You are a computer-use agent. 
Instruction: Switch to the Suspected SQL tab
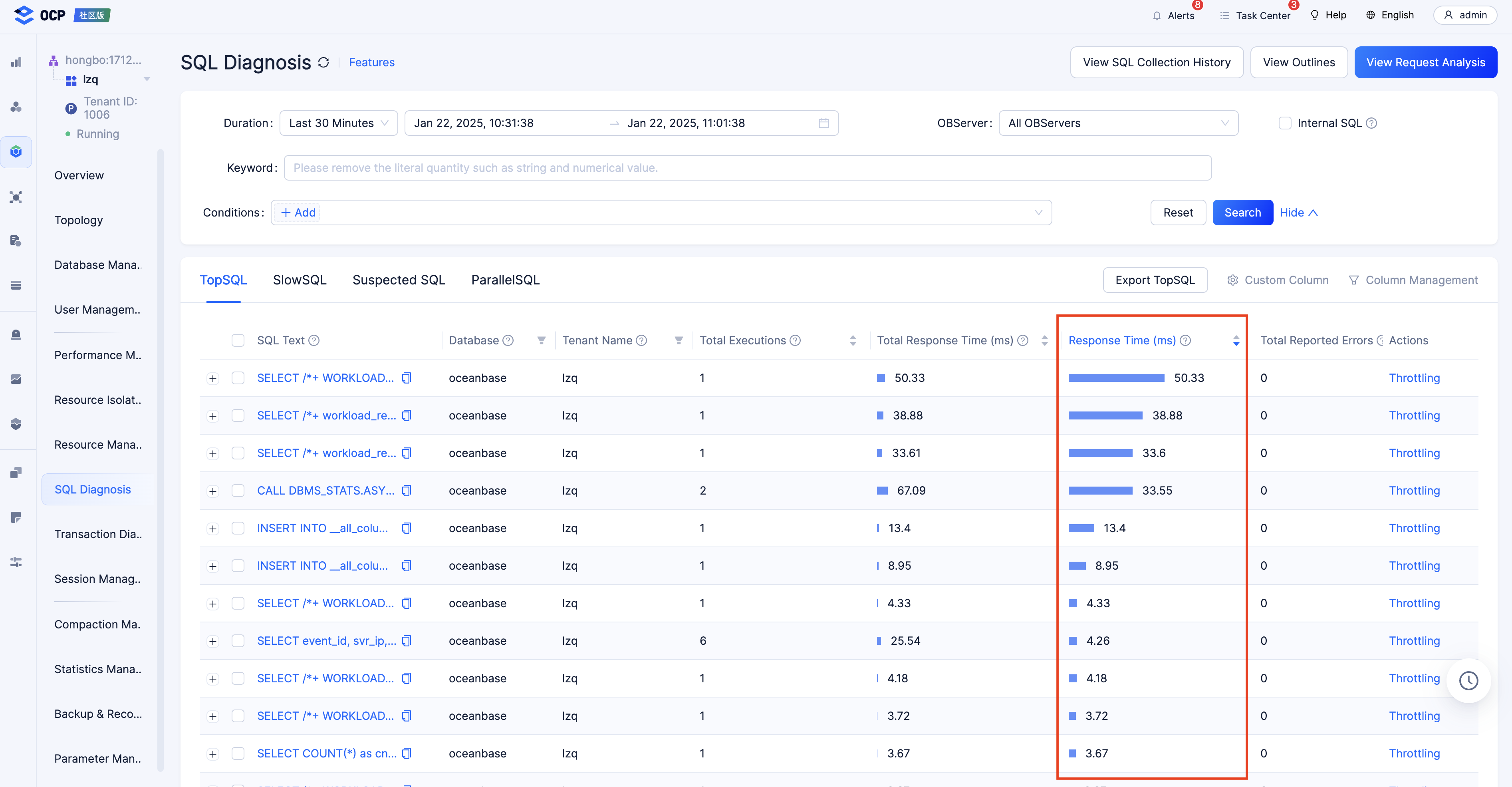tap(399, 280)
